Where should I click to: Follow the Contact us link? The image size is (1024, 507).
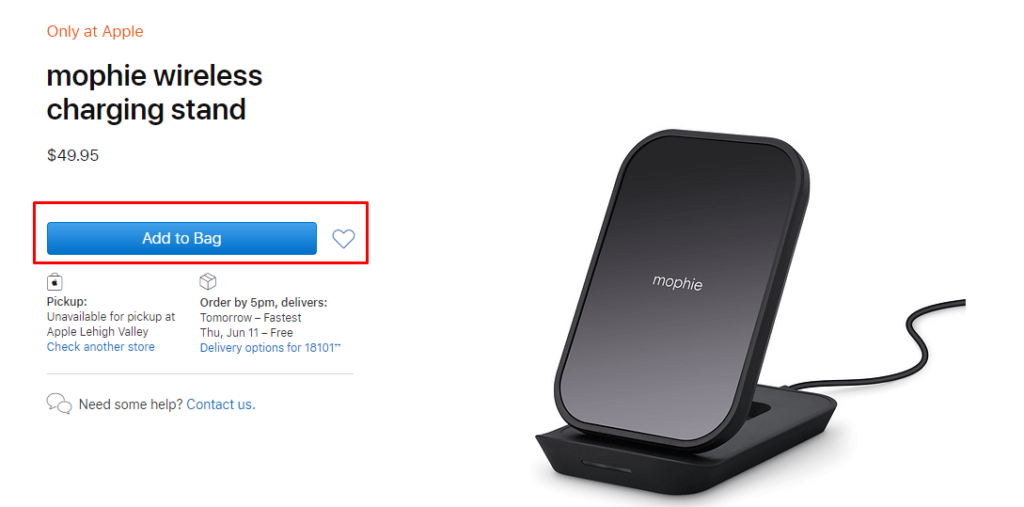pos(221,404)
